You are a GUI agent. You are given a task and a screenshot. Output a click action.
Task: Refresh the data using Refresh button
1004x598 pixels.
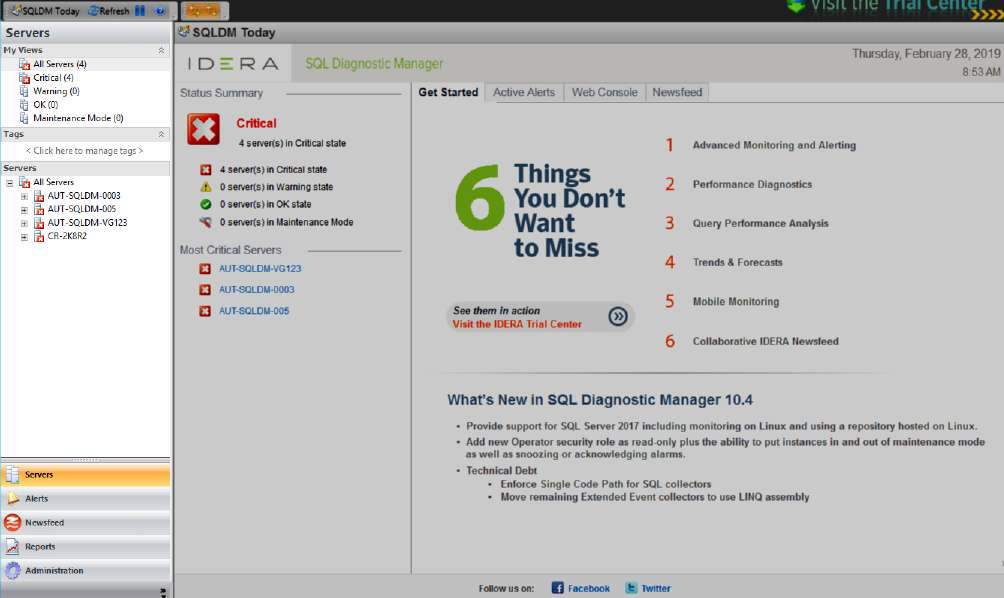pyautogui.click(x=109, y=11)
